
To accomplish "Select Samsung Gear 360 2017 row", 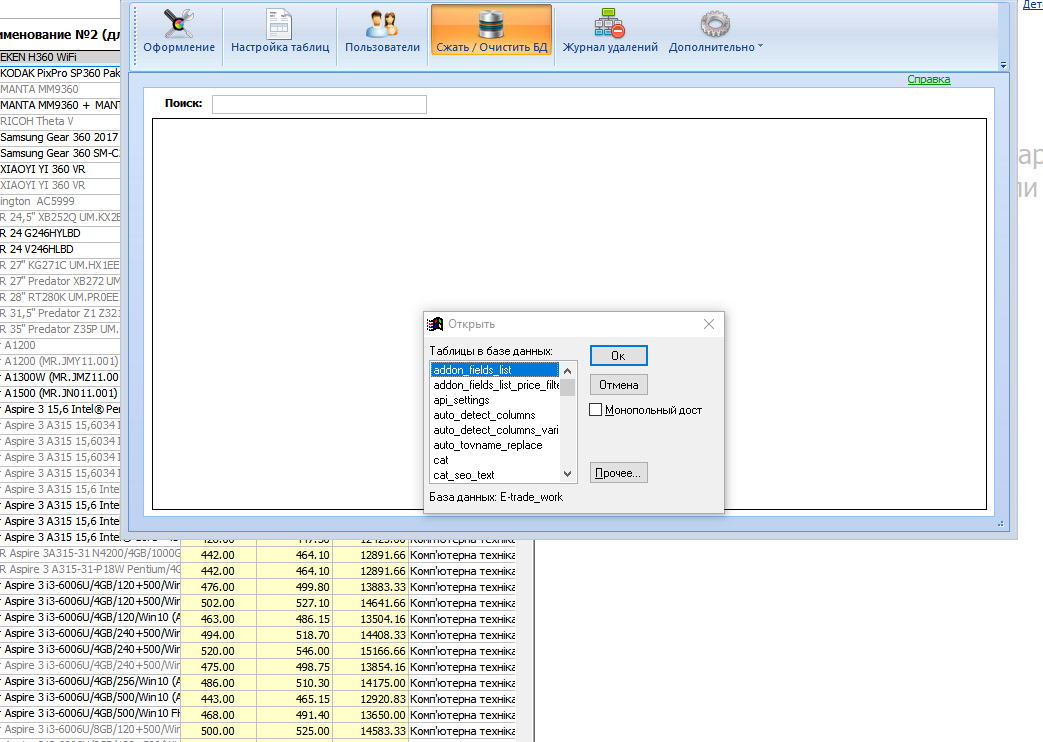I will [60, 137].
